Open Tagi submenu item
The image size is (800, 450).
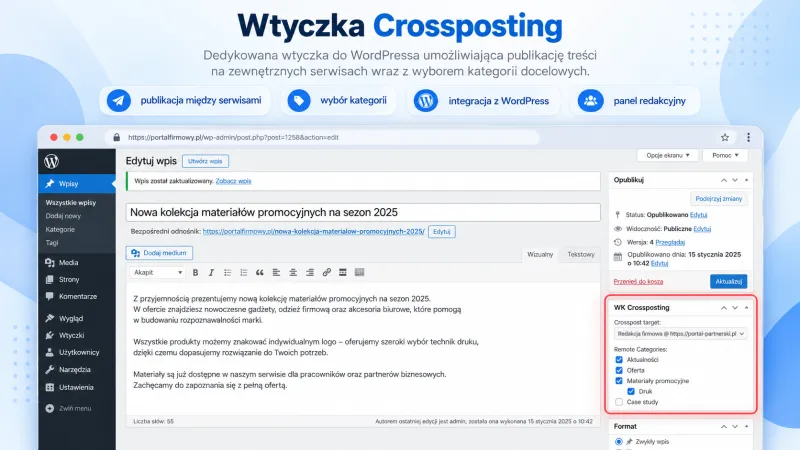point(52,243)
